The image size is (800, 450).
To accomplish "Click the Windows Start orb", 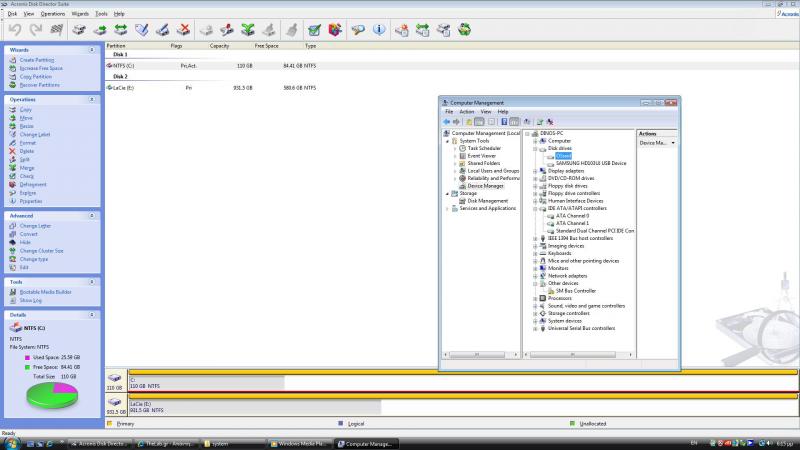I will coord(10,443).
